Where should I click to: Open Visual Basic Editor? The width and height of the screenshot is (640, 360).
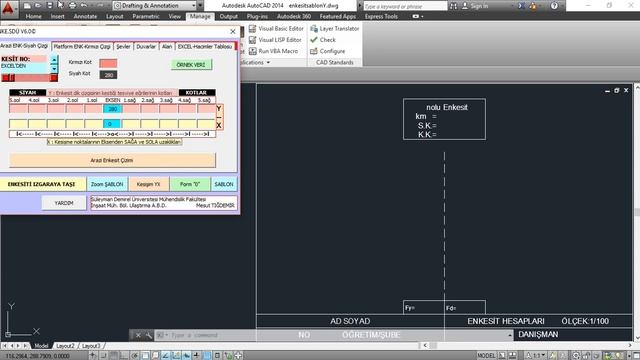point(276,29)
